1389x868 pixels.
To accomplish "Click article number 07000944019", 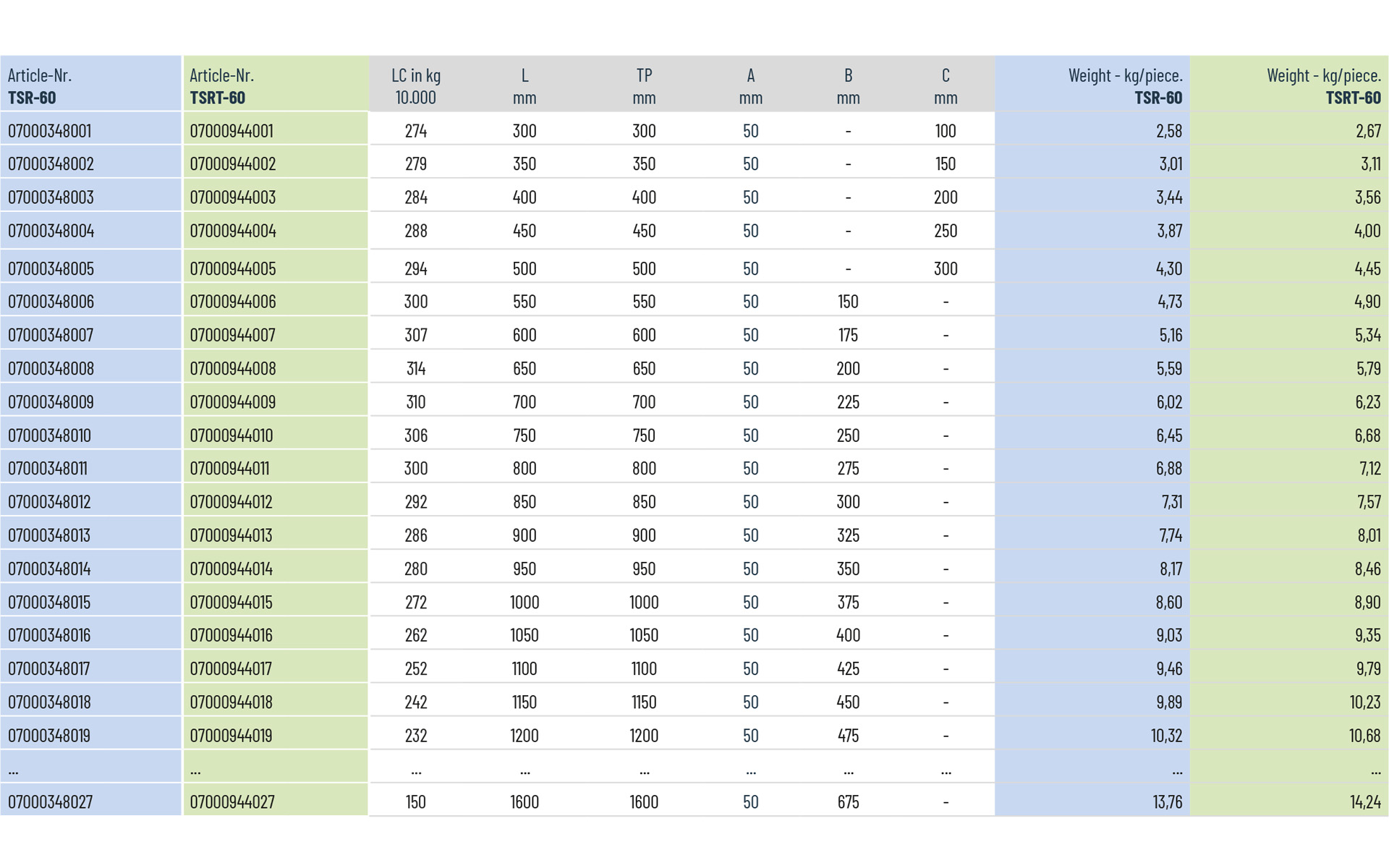I will (x=231, y=736).
